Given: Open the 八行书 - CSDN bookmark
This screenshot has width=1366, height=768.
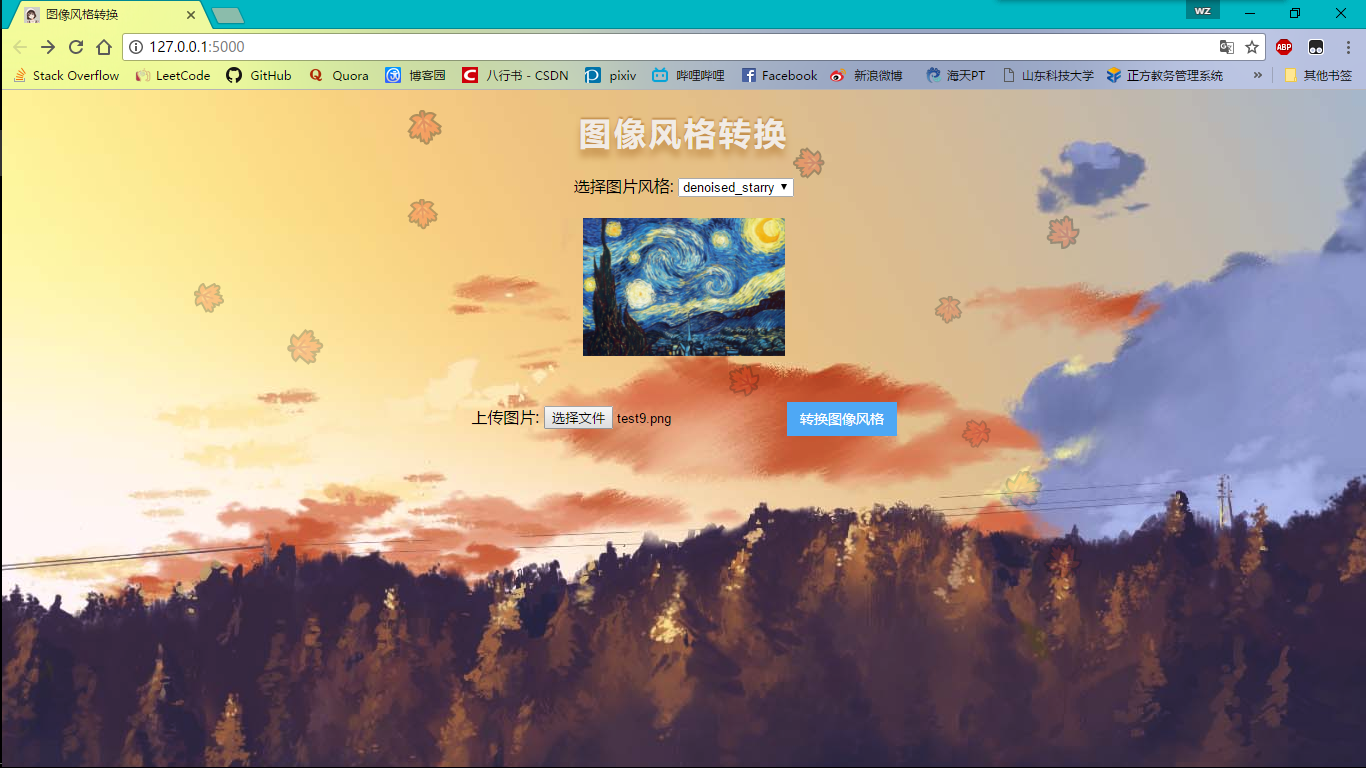Looking at the screenshot, I should [515, 75].
